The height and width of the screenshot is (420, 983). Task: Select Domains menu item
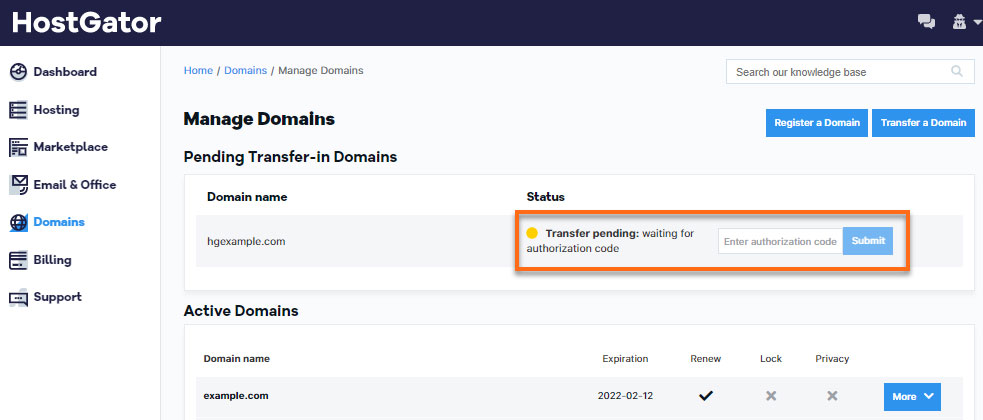point(59,222)
